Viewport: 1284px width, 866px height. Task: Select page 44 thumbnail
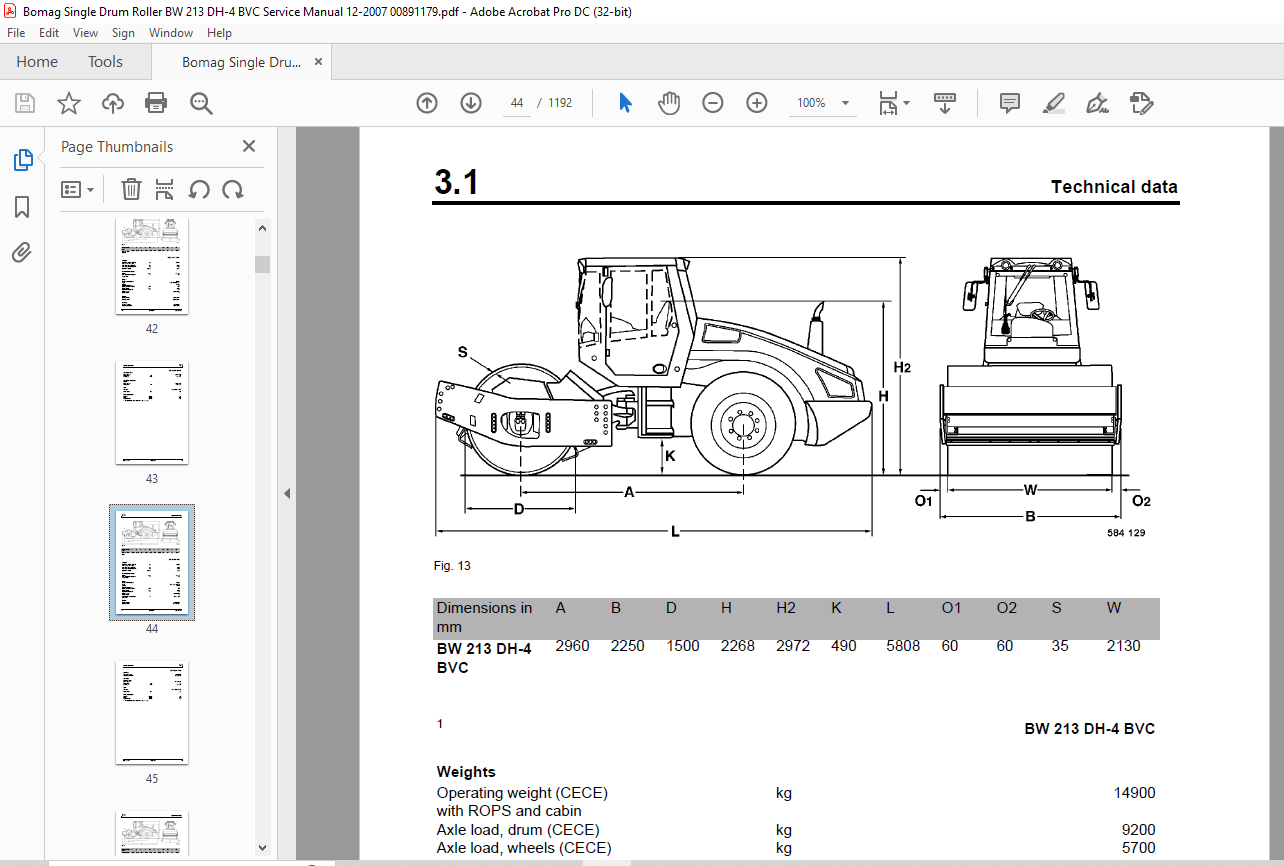coord(152,563)
